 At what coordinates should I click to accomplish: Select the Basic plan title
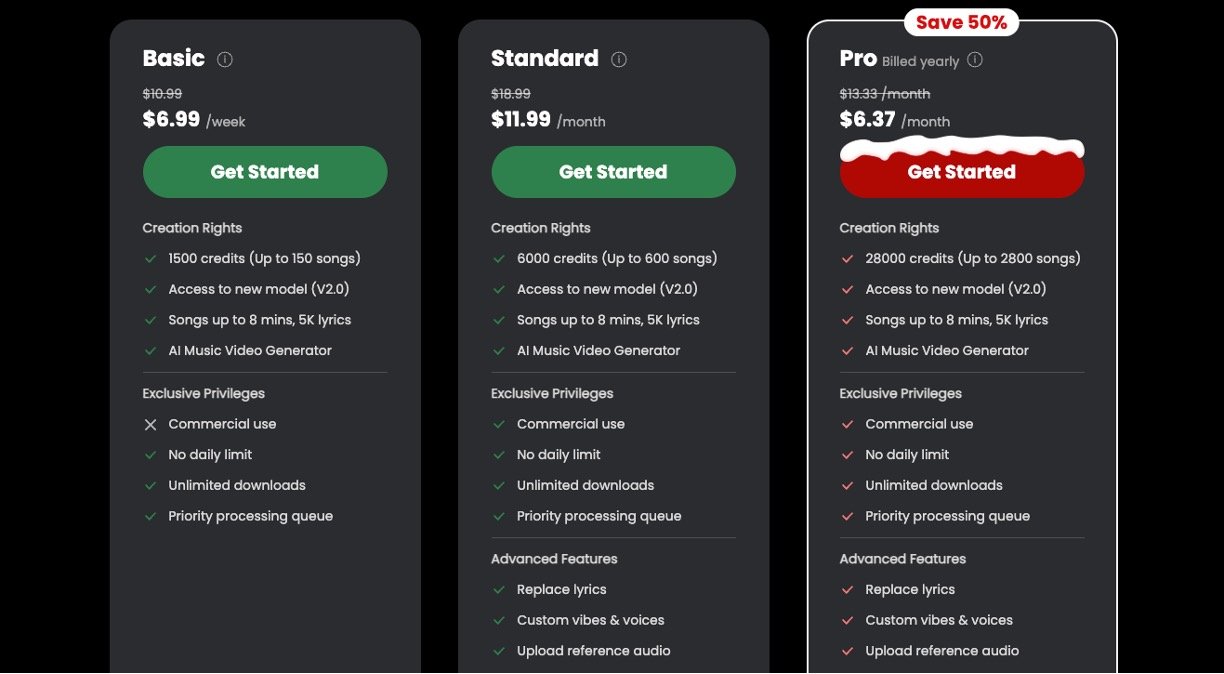[174, 58]
